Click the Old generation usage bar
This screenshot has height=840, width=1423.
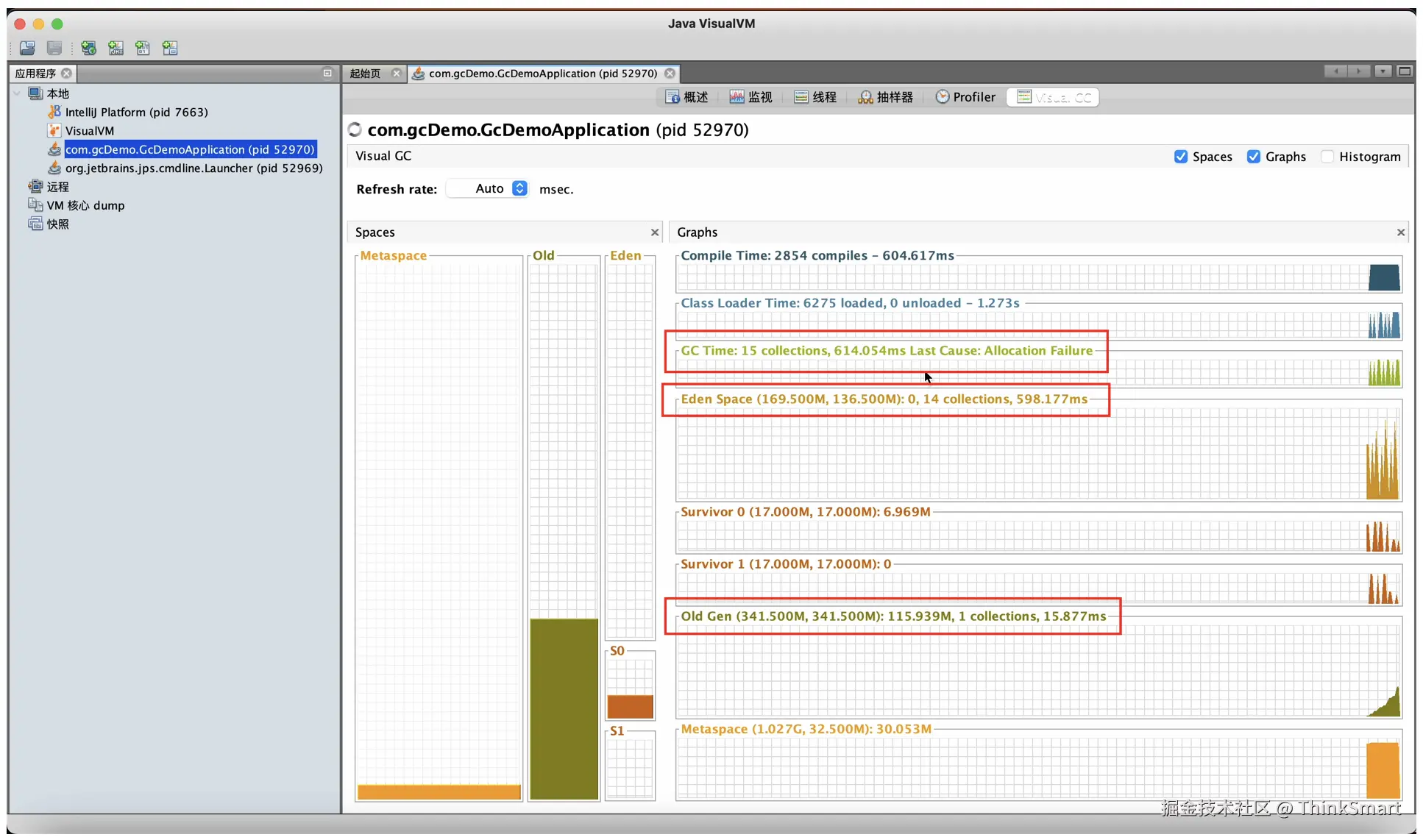pos(564,708)
